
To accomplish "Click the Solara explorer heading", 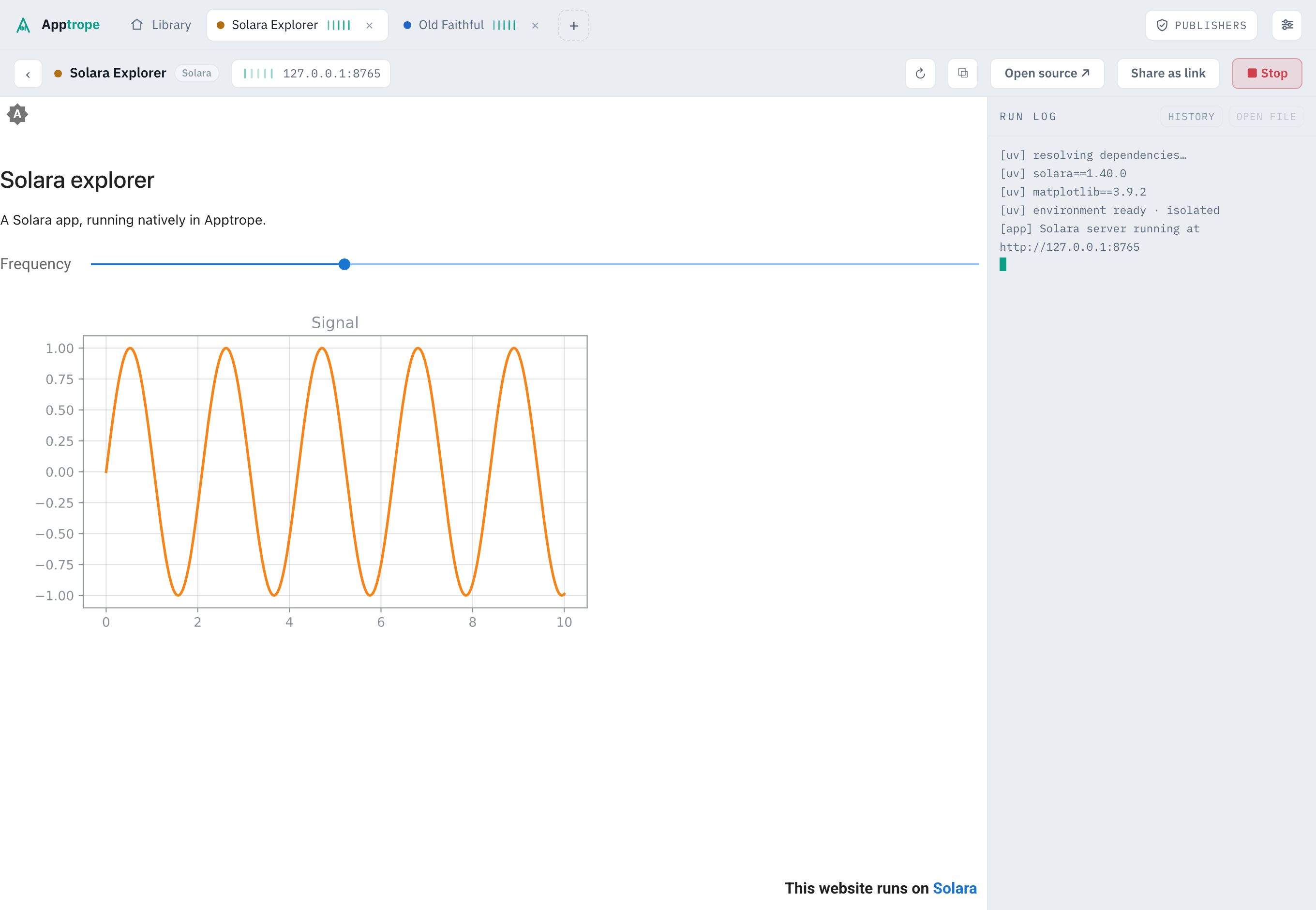I will tap(77, 180).
